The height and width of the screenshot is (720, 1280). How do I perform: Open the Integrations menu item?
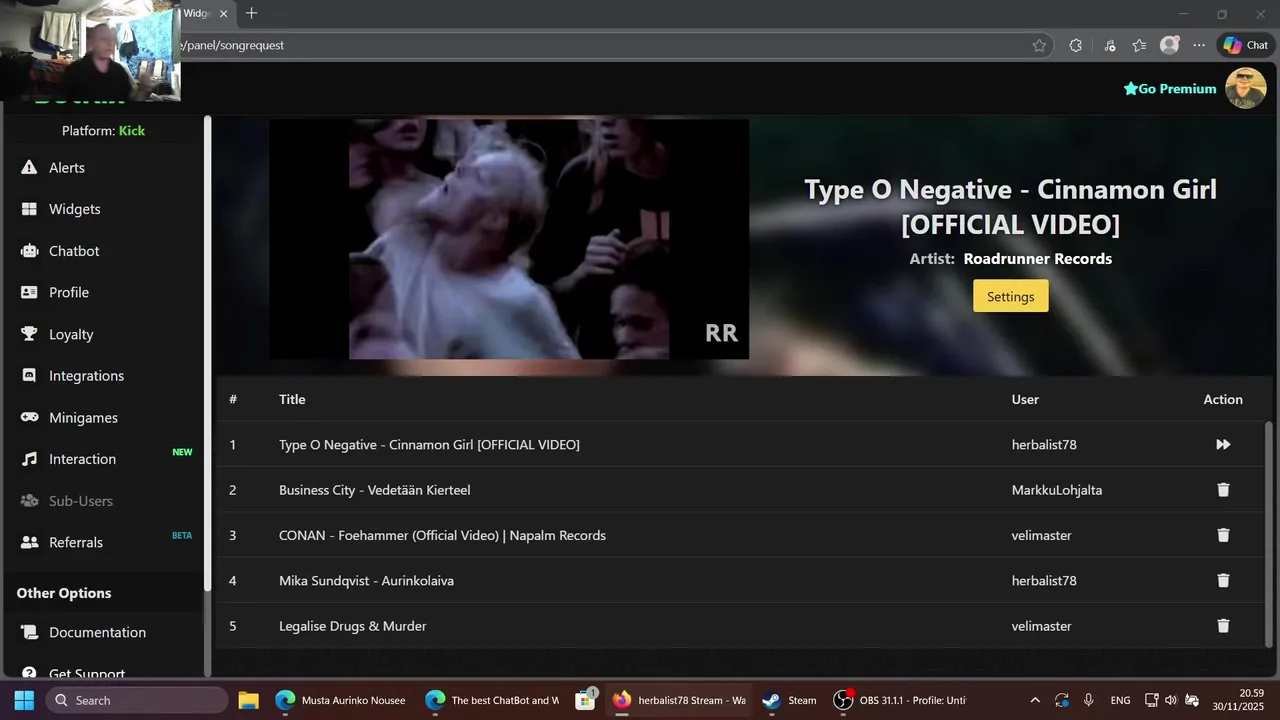[86, 376]
